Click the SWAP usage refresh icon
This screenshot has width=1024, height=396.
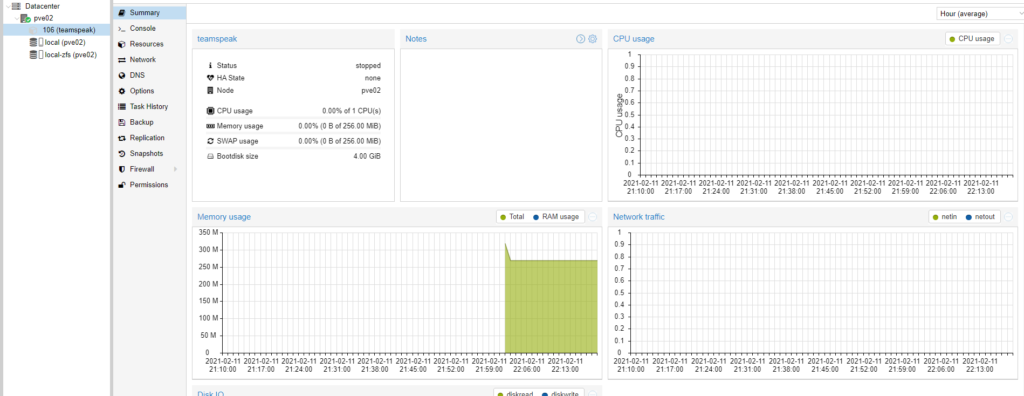click(210, 141)
